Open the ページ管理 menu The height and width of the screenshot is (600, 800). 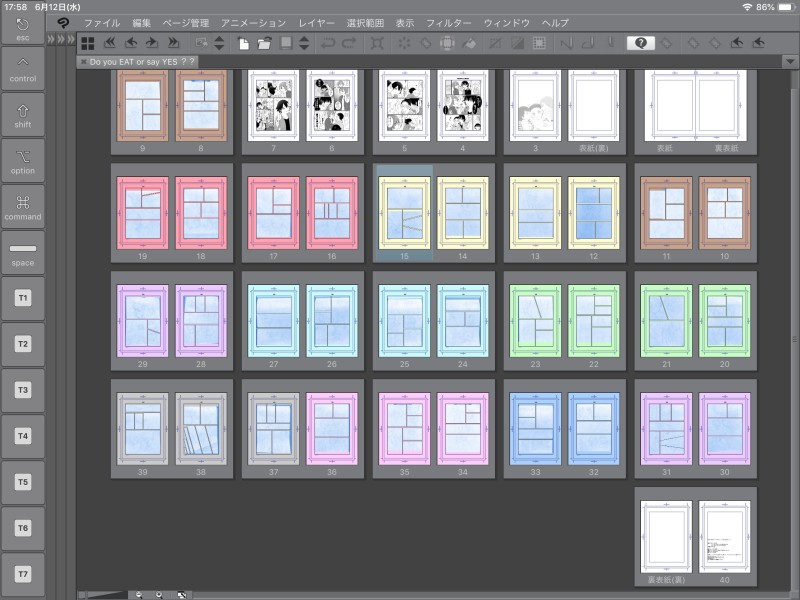point(186,23)
